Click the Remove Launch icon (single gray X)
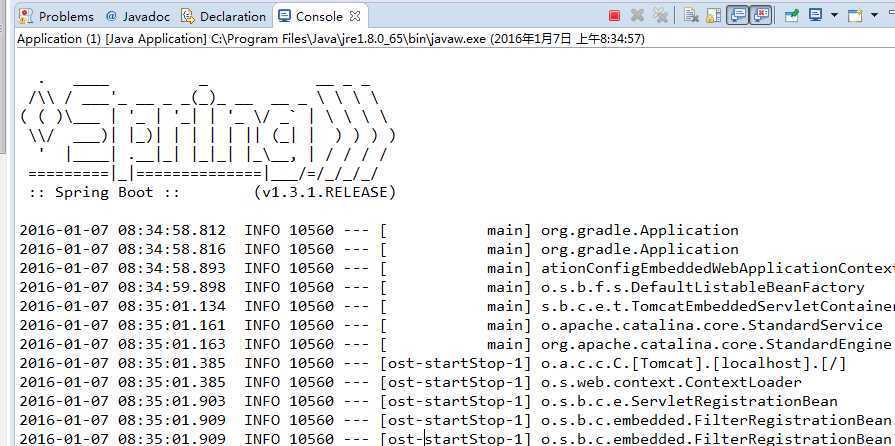Viewport: 895px width, 446px height. (637, 16)
